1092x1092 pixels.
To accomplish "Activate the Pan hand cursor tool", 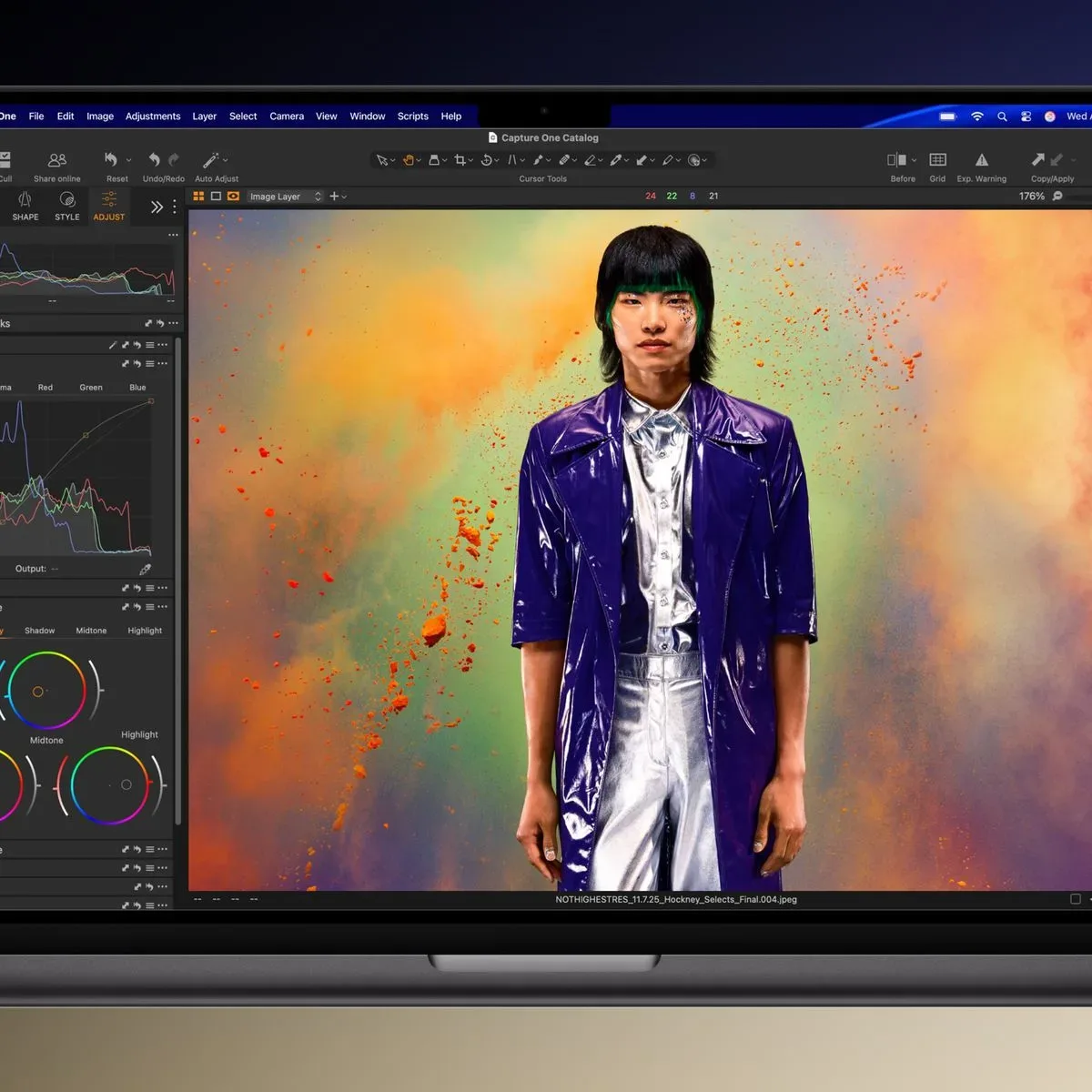I will click(x=408, y=160).
